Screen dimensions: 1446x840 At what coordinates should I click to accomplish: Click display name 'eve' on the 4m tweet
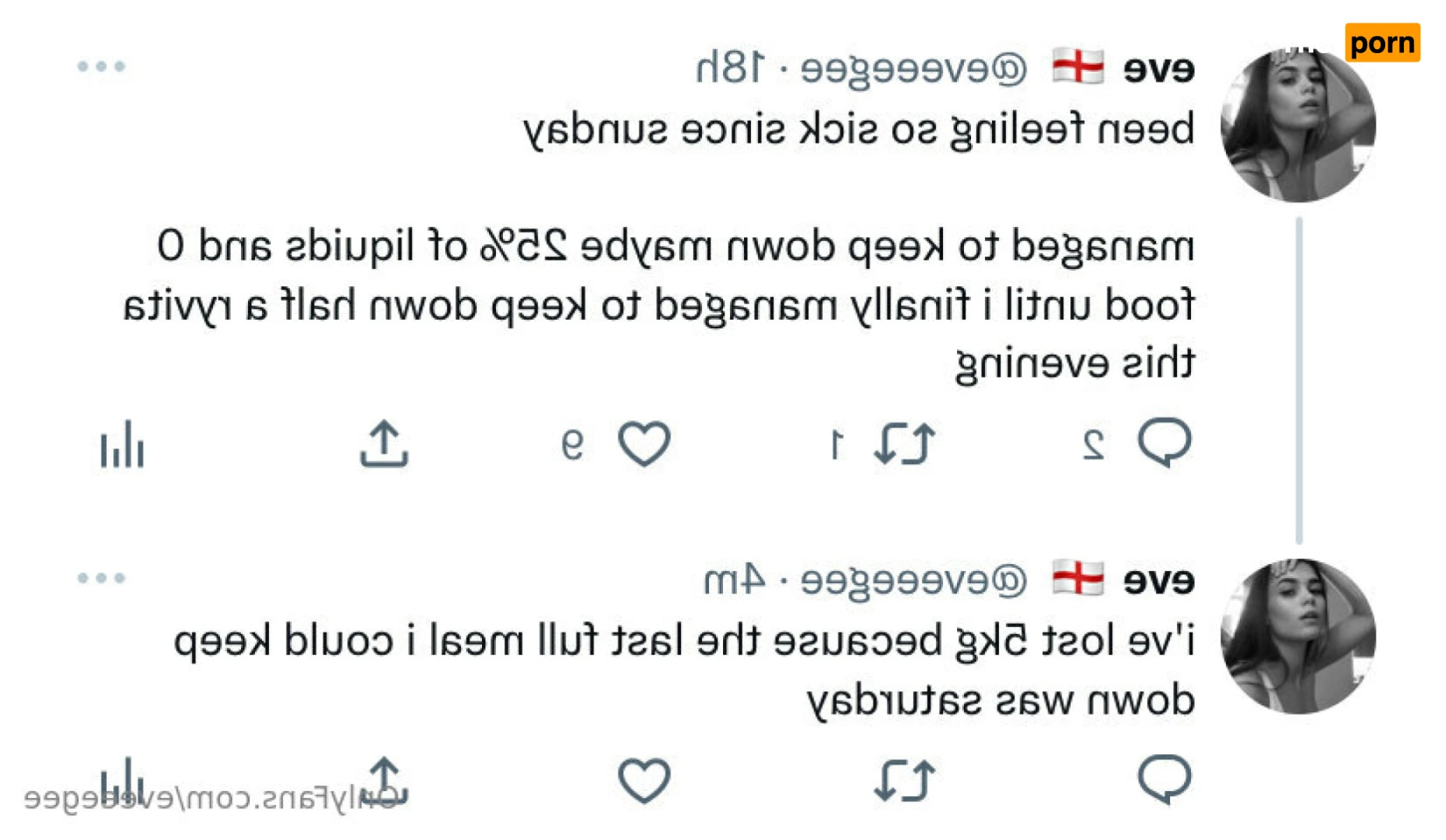(1159, 581)
